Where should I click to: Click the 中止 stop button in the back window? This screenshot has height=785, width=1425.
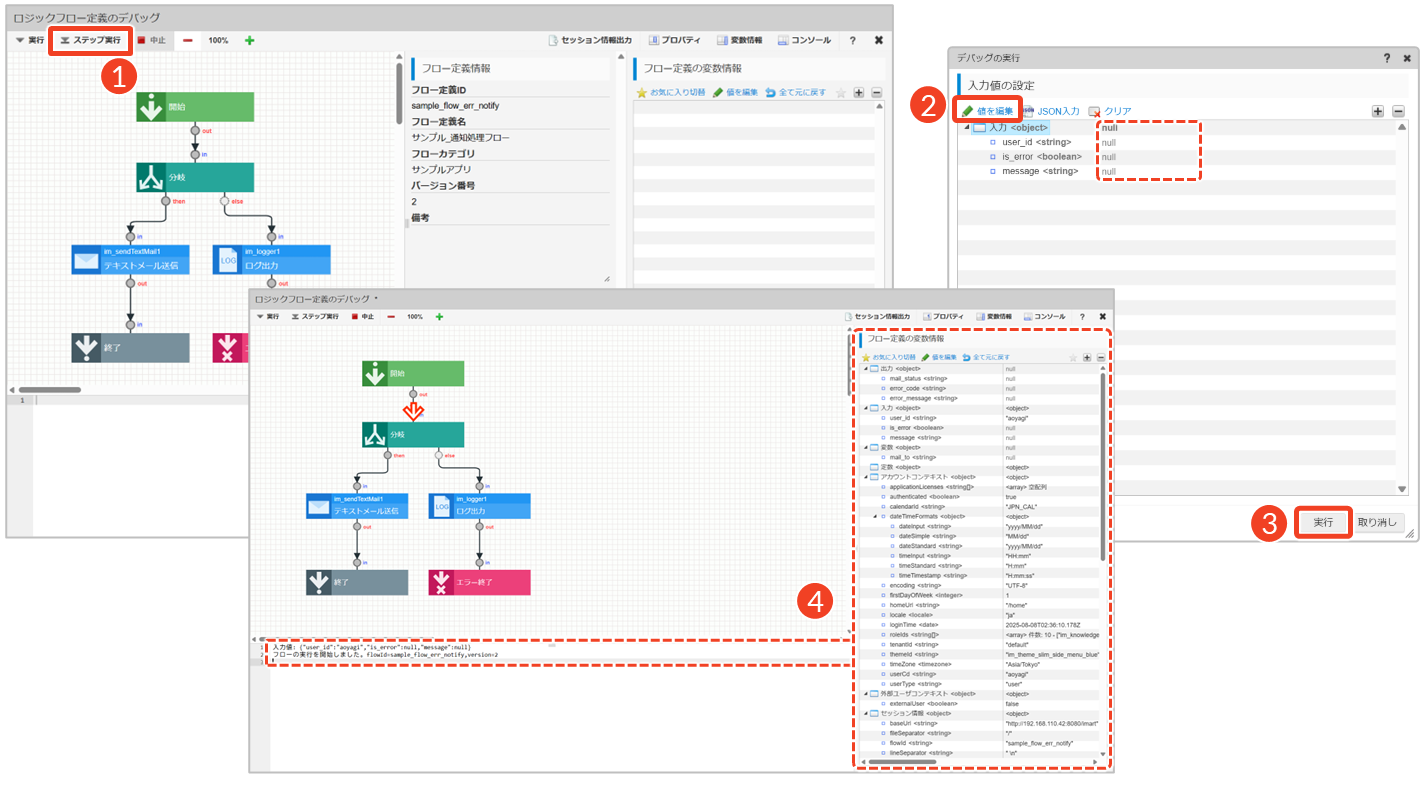pyautogui.click(x=151, y=40)
